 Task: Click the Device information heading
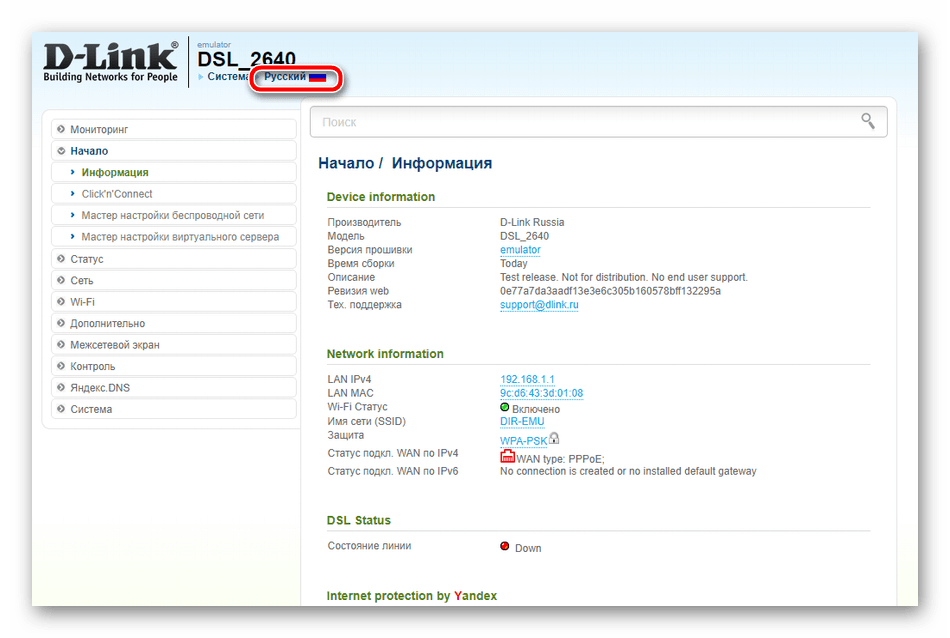380,197
